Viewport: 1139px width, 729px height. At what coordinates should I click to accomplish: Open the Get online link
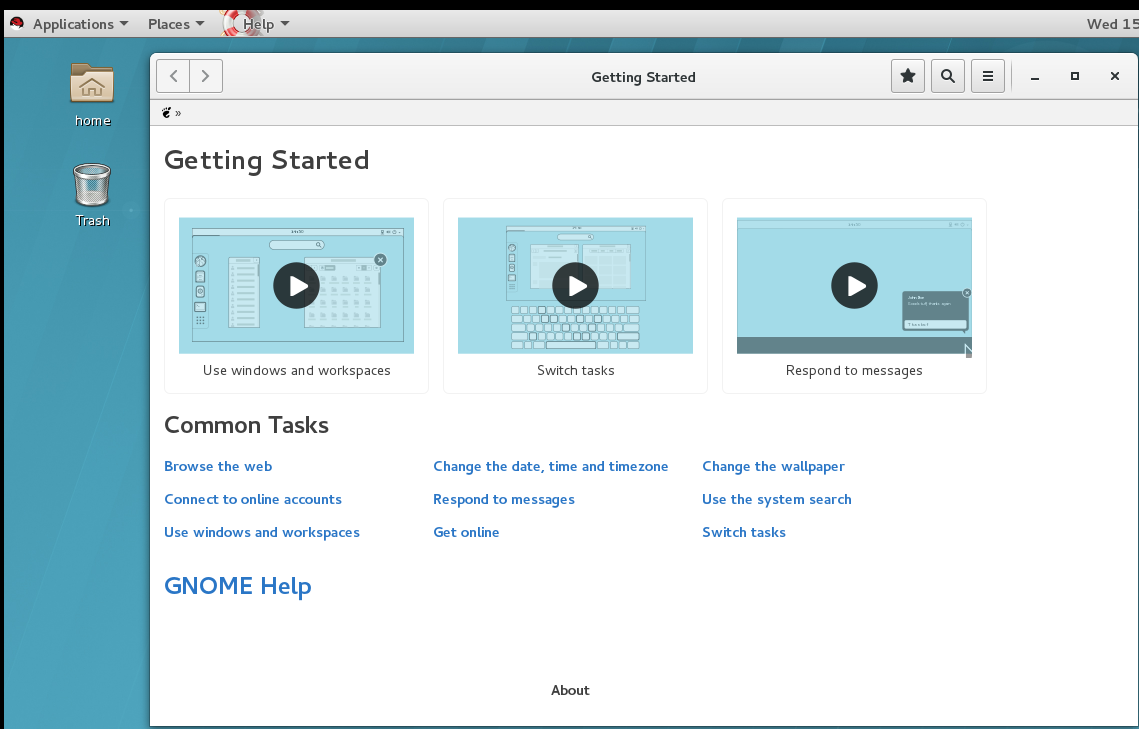click(466, 532)
